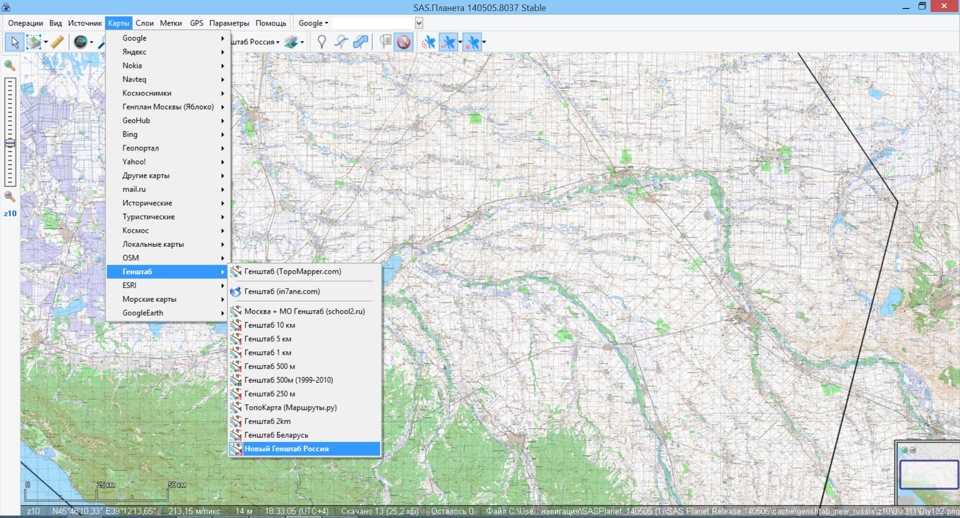Toggle the red circle marks visibility button
Viewport: 960px width, 518px height.
pos(402,42)
